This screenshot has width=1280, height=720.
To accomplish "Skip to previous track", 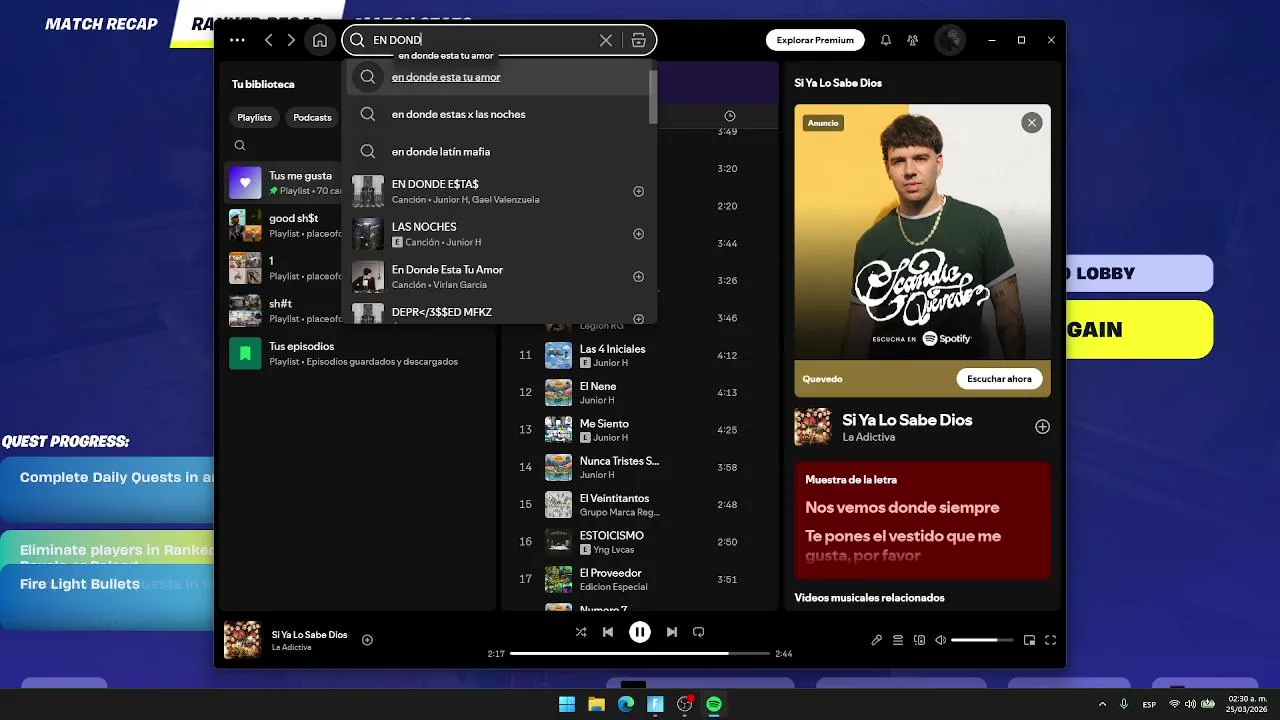I will (x=608, y=632).
